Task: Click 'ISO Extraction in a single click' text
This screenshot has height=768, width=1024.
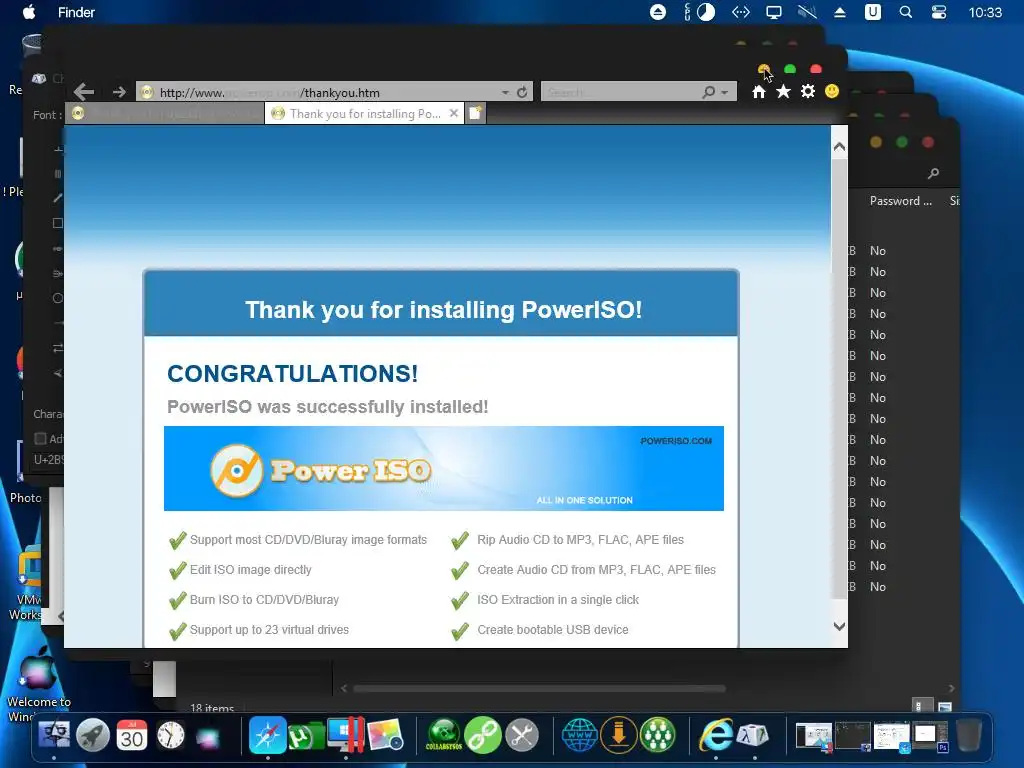Action: click(x=558, y=600)
